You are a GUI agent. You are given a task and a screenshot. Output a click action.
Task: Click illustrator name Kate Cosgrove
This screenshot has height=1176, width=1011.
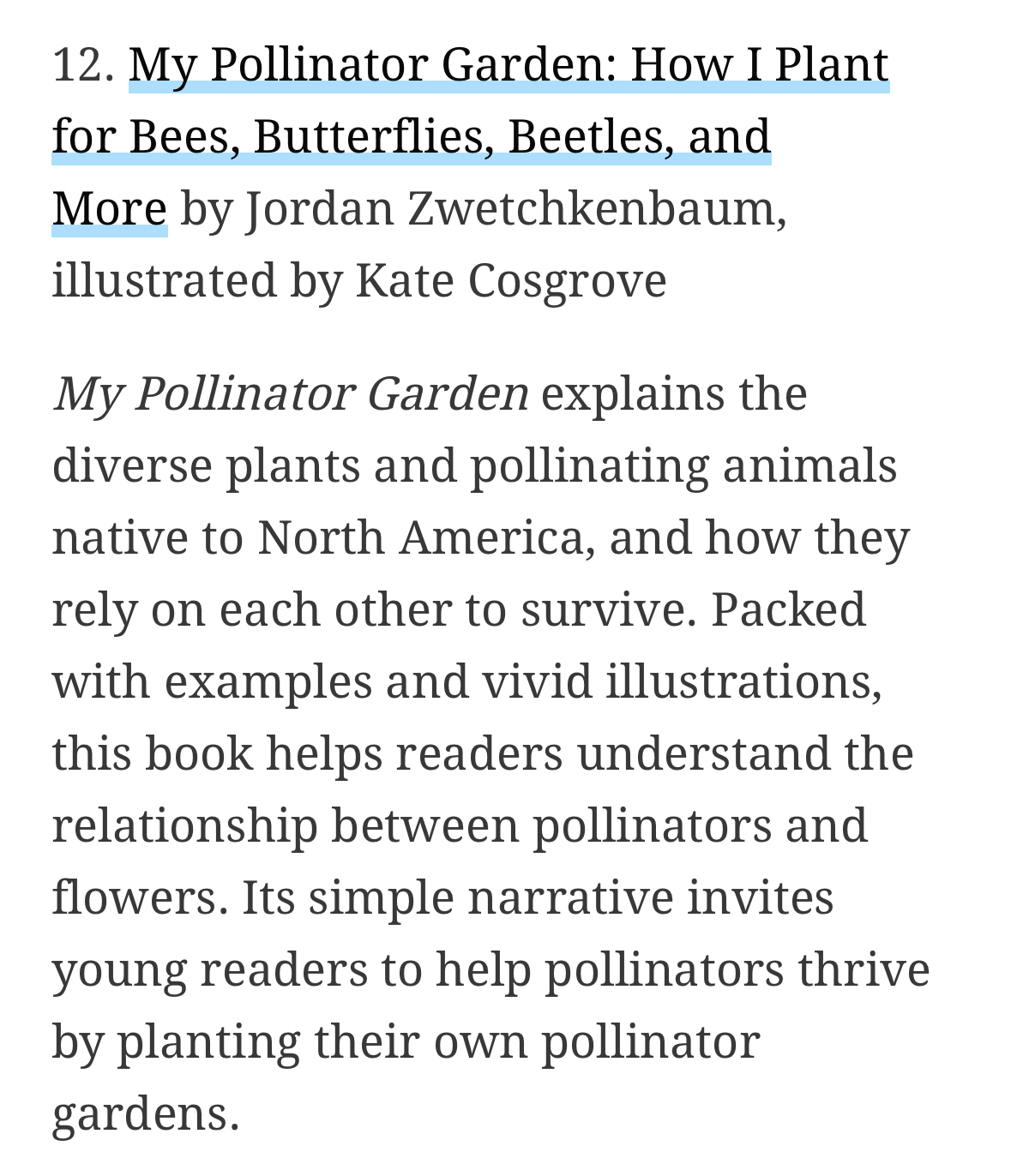pos(510,280)
